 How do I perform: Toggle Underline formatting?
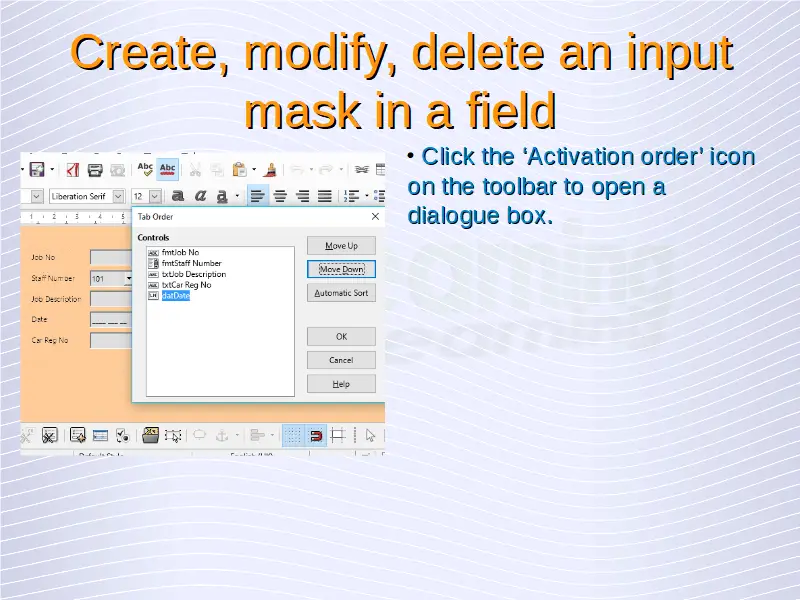coord(222,196)
